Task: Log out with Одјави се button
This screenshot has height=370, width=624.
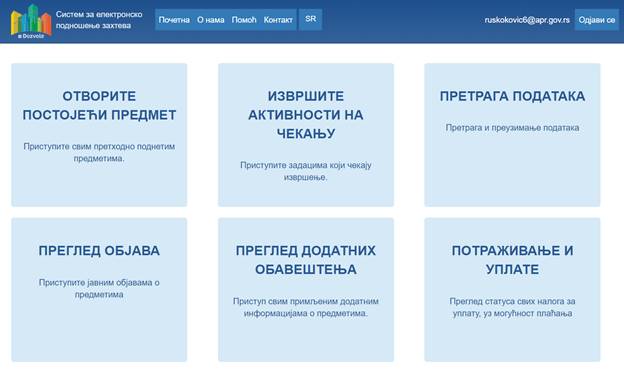Action: (597, 20)
